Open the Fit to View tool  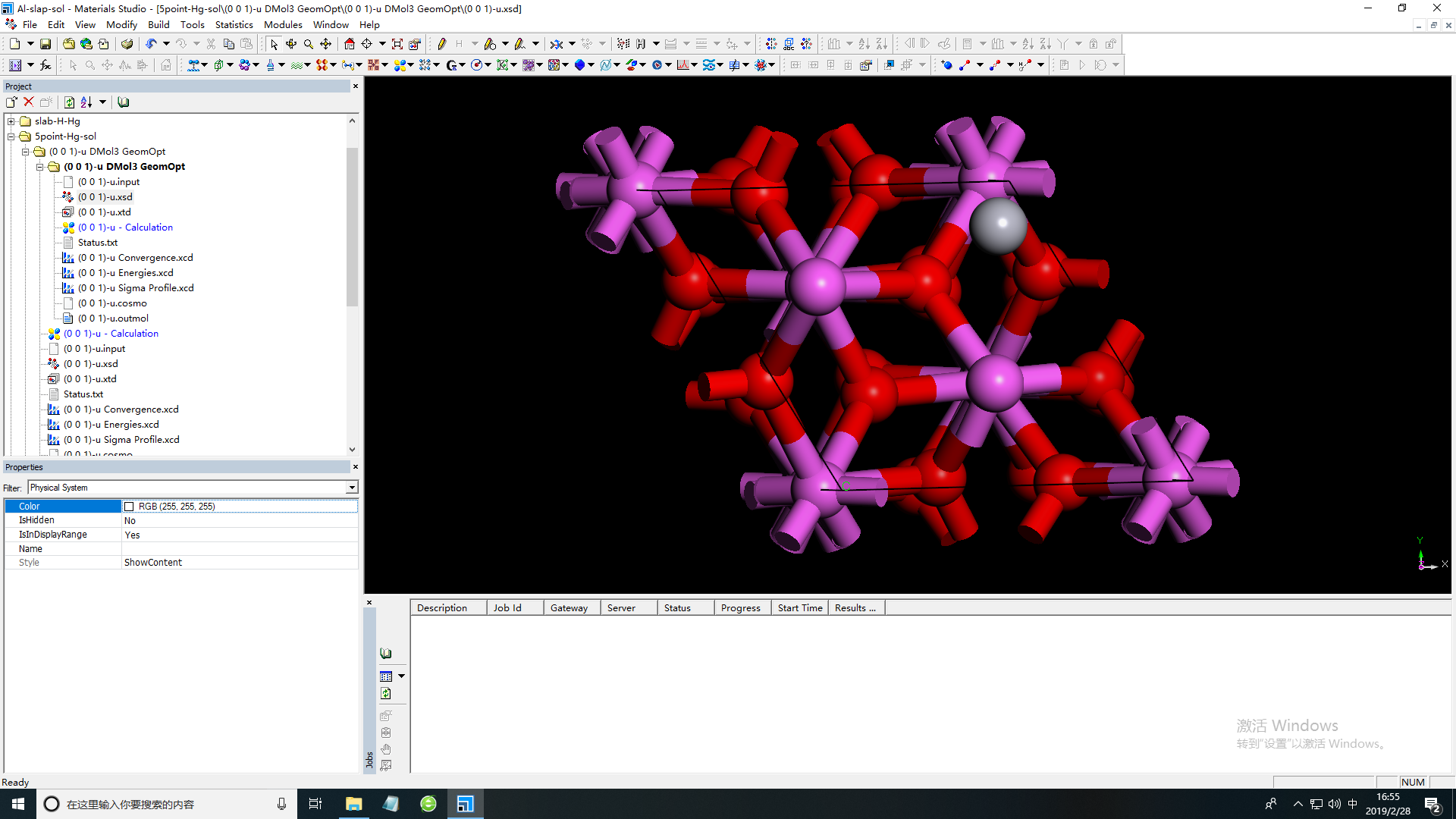tap(397, 44)
